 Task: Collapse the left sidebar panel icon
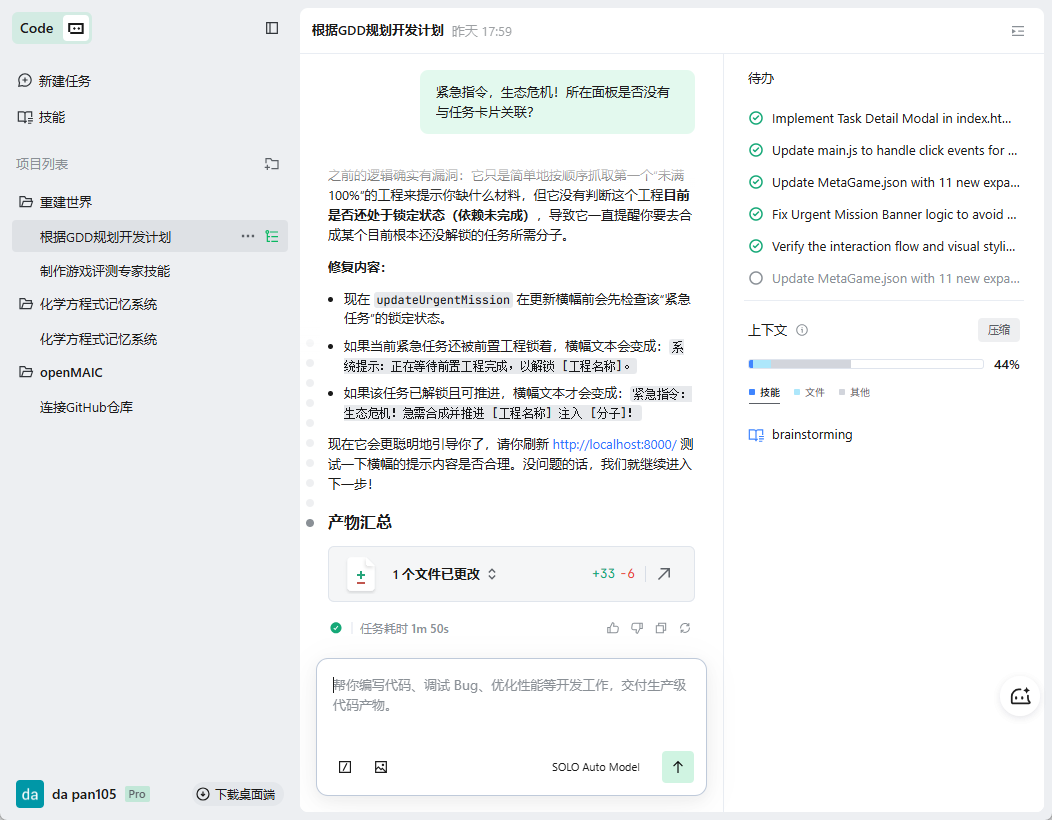tap(272, 28)
